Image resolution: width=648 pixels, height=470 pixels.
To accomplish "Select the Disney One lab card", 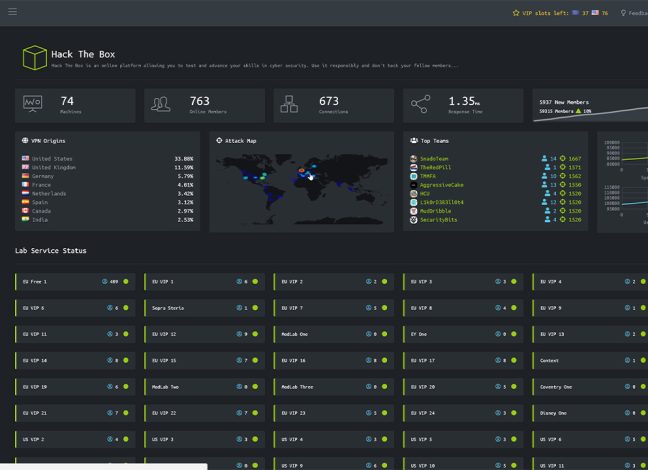I will 590,413.
